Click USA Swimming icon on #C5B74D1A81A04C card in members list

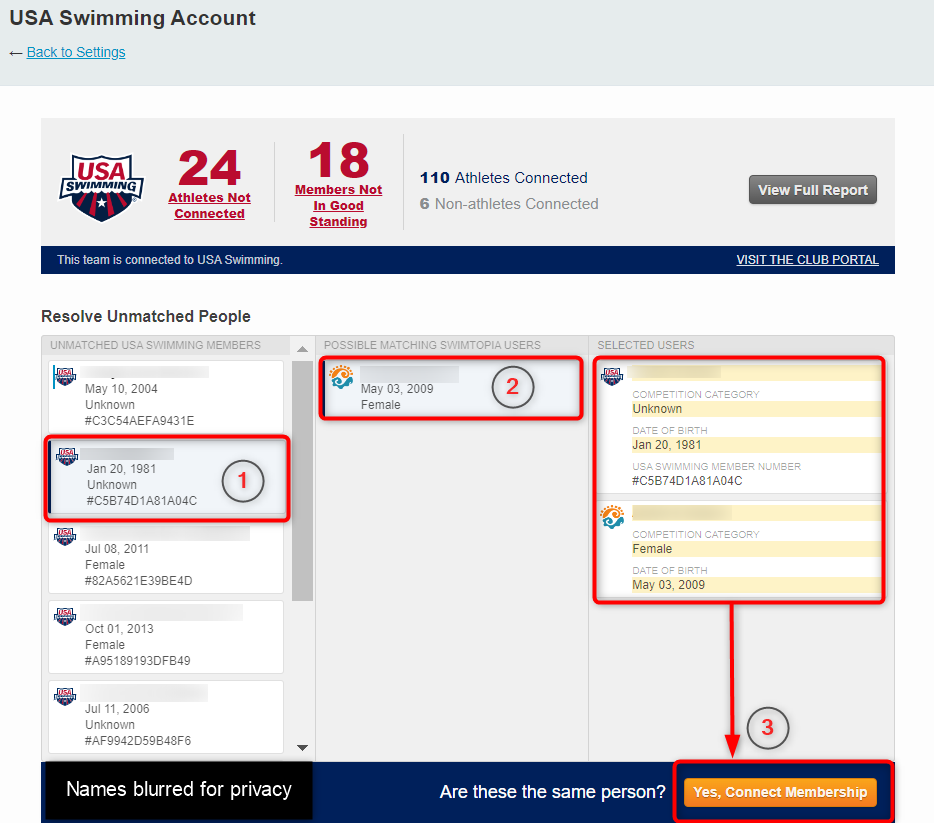(x=67, y=456)
